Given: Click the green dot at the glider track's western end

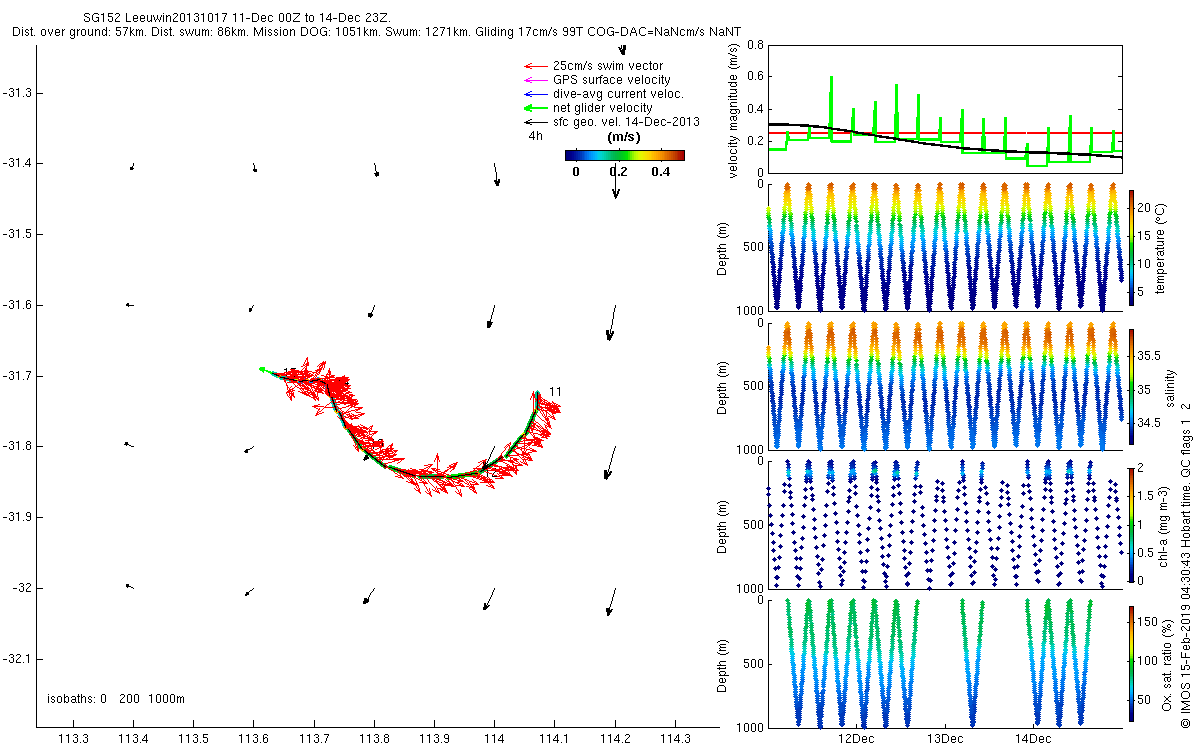Looking at the screenshot, I should (262, 369).
